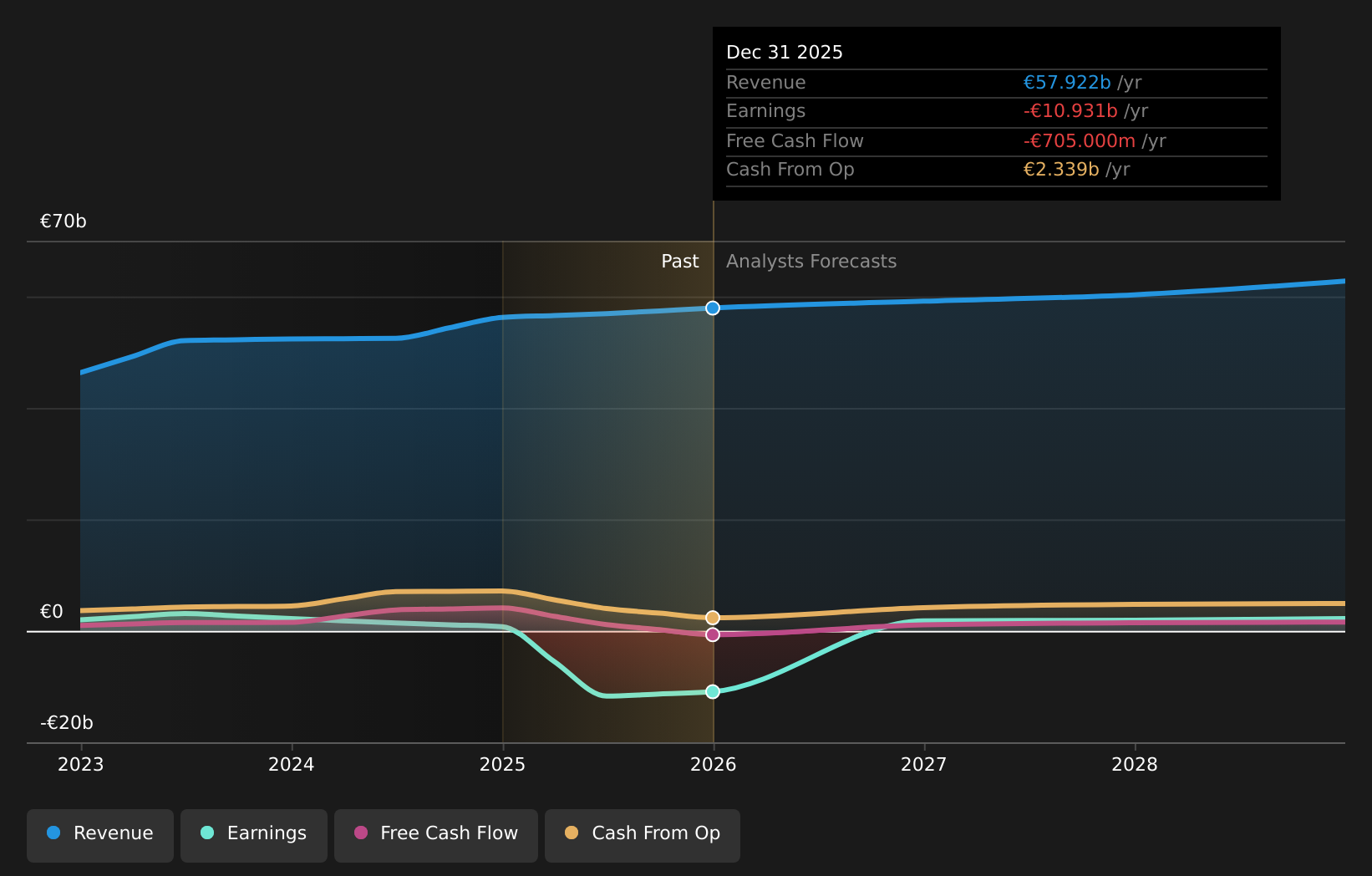1372x876 pixels.
Task: Switch to the Past section of the chart
Action: (679, 261)
